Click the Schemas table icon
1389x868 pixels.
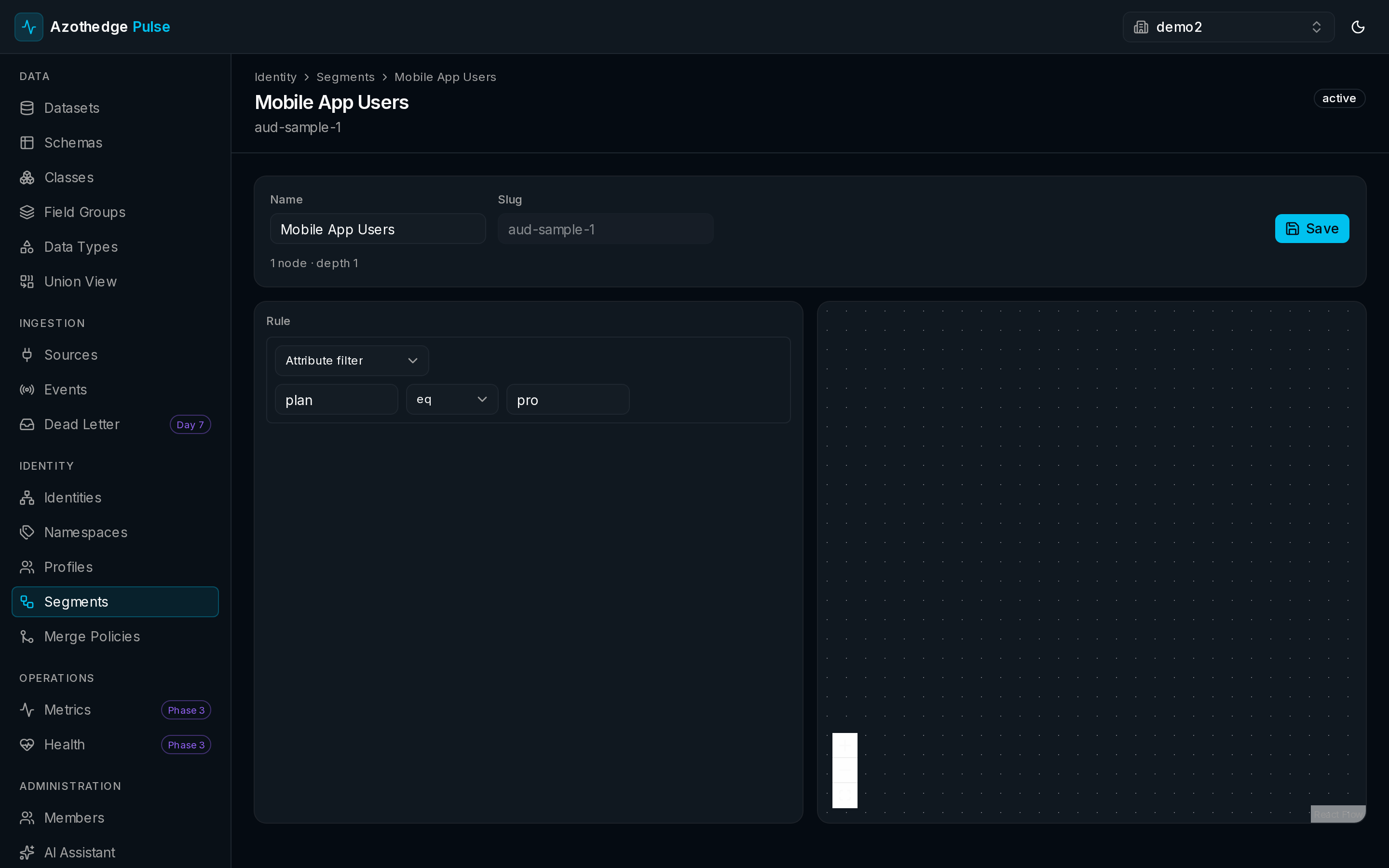pyautogui.click(x=27, y=143)
